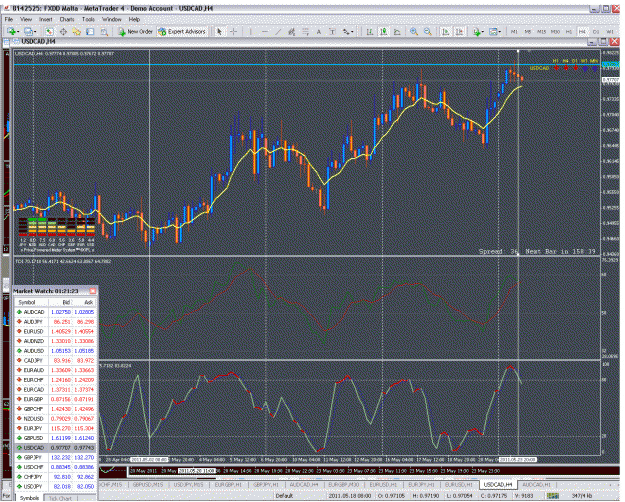Click the Bid column header
Viewport: 625px width, 502px height.
[x=60, y=302]
